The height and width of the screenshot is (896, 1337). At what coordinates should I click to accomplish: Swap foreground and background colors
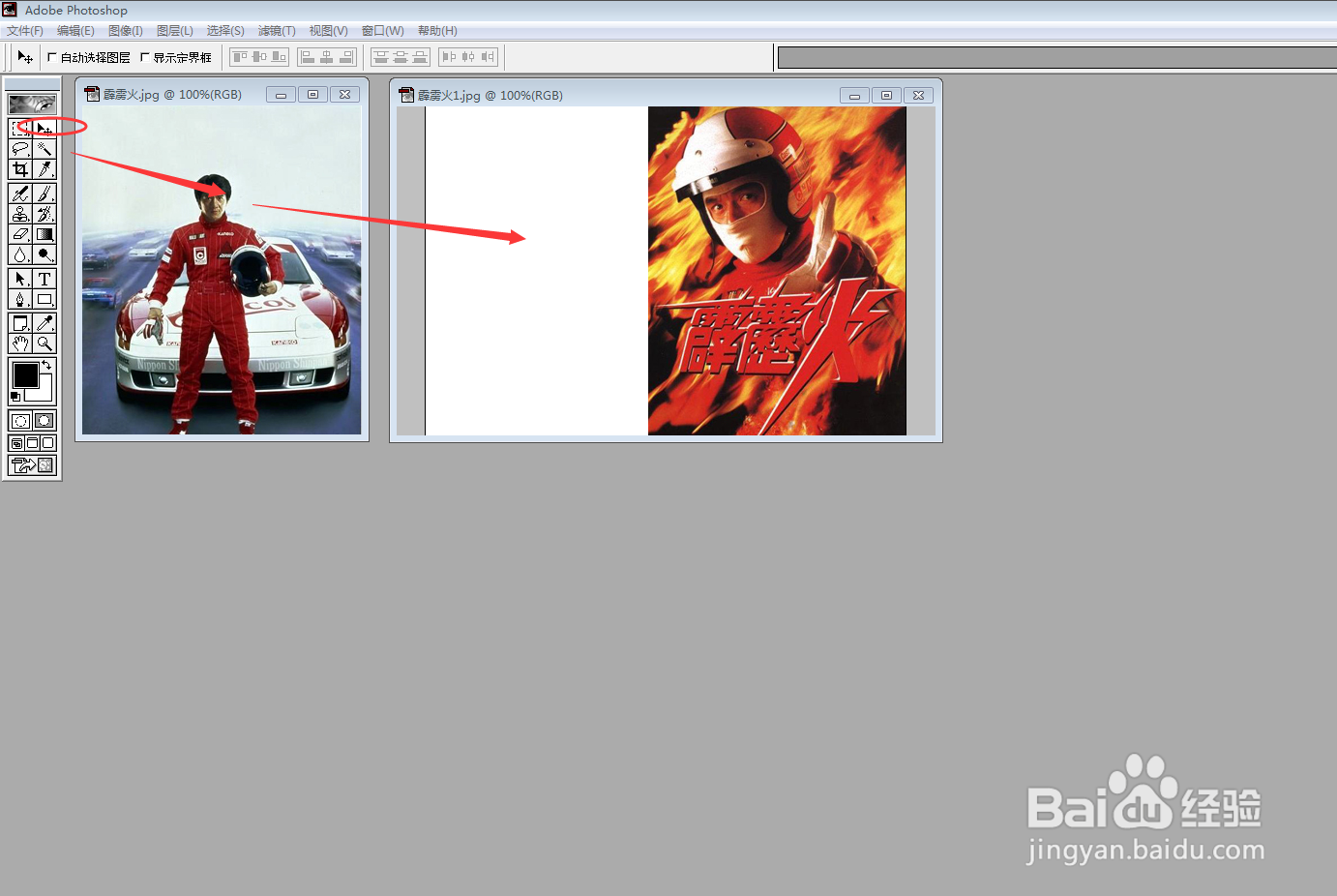[x=46, y=365]
